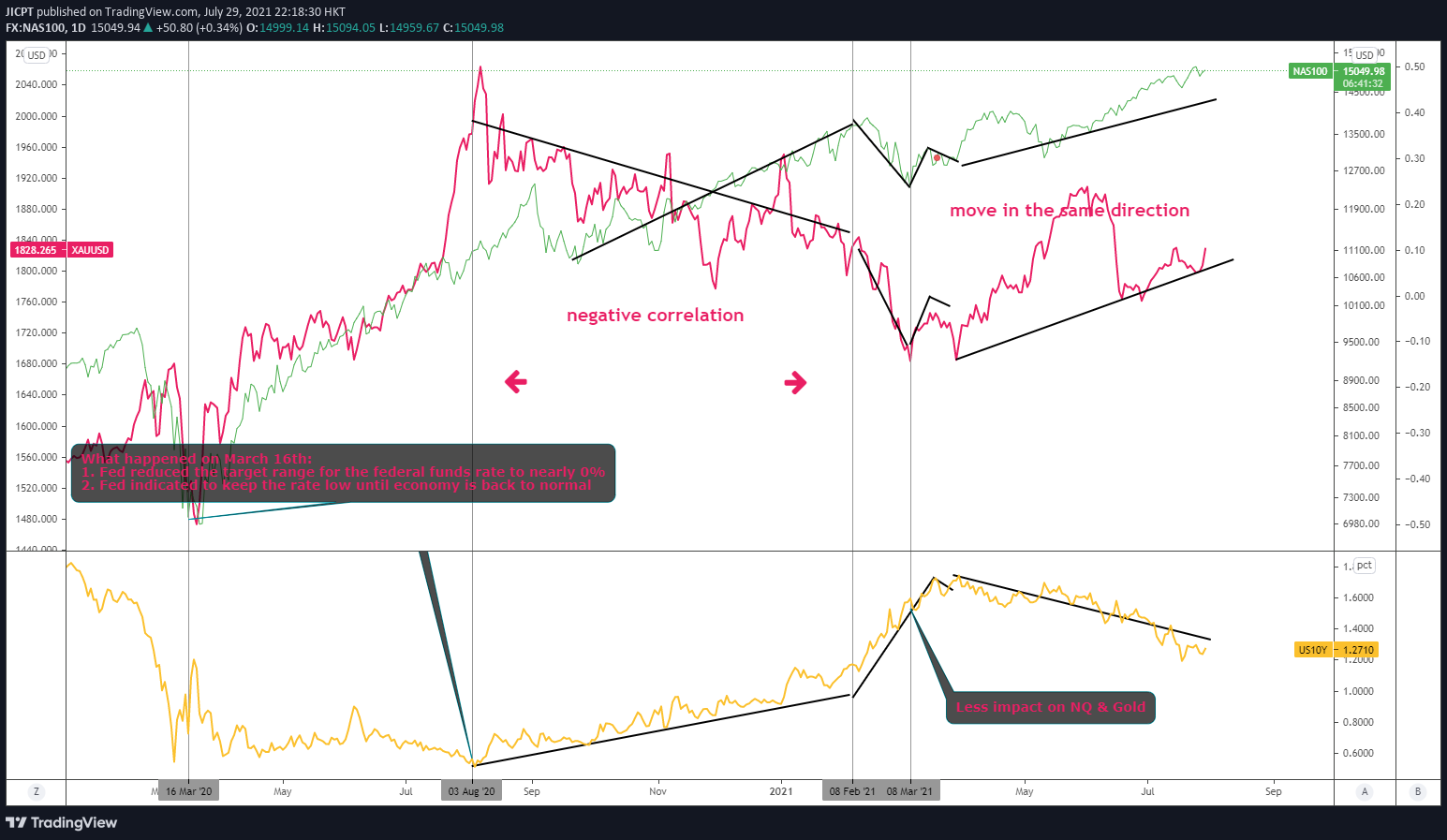
Task: Click the right-pointing pink arrow
Action: [x=795, y=381]
